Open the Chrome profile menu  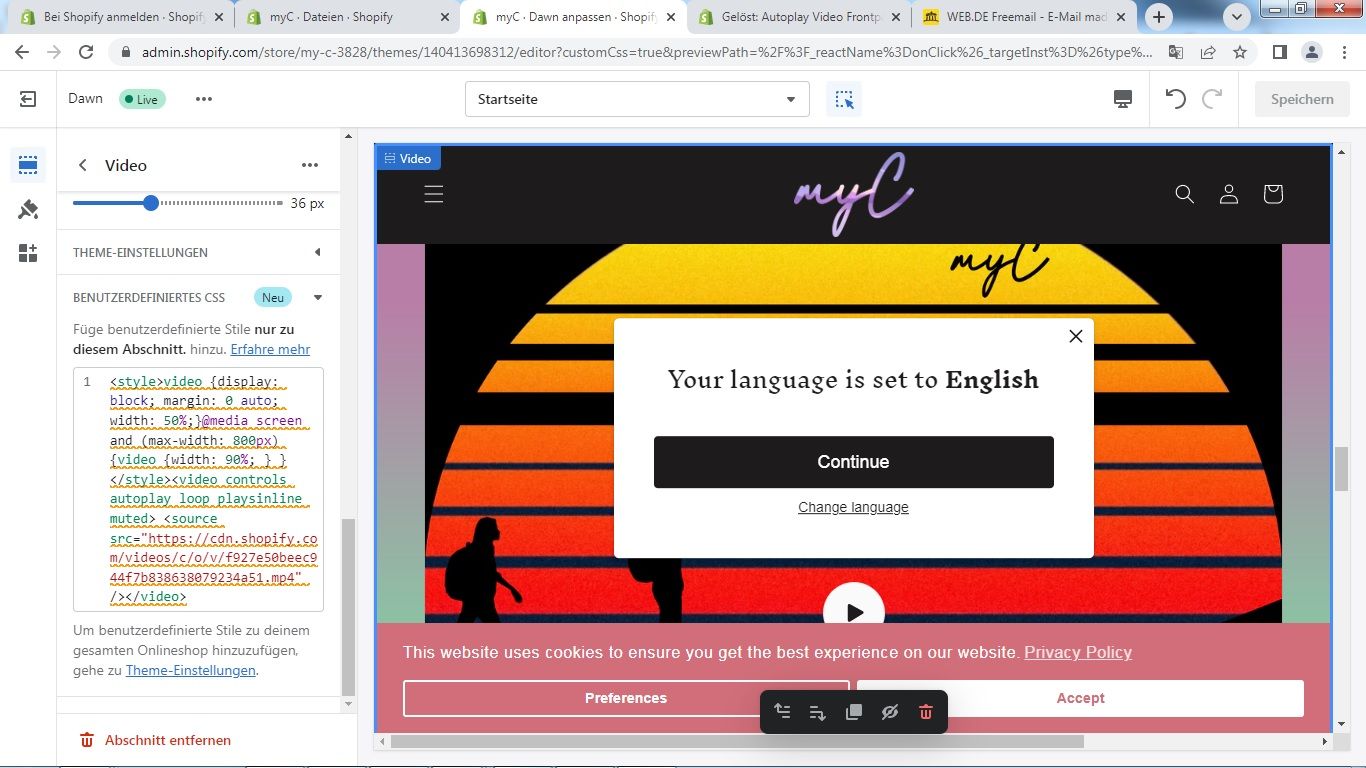(1311, 53)
